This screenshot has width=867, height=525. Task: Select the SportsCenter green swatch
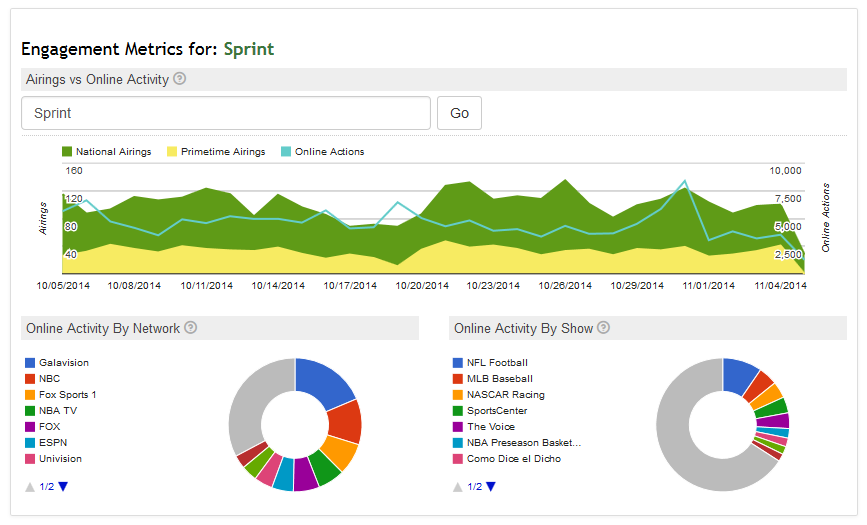pyautogui.click(x=458, y=411)
